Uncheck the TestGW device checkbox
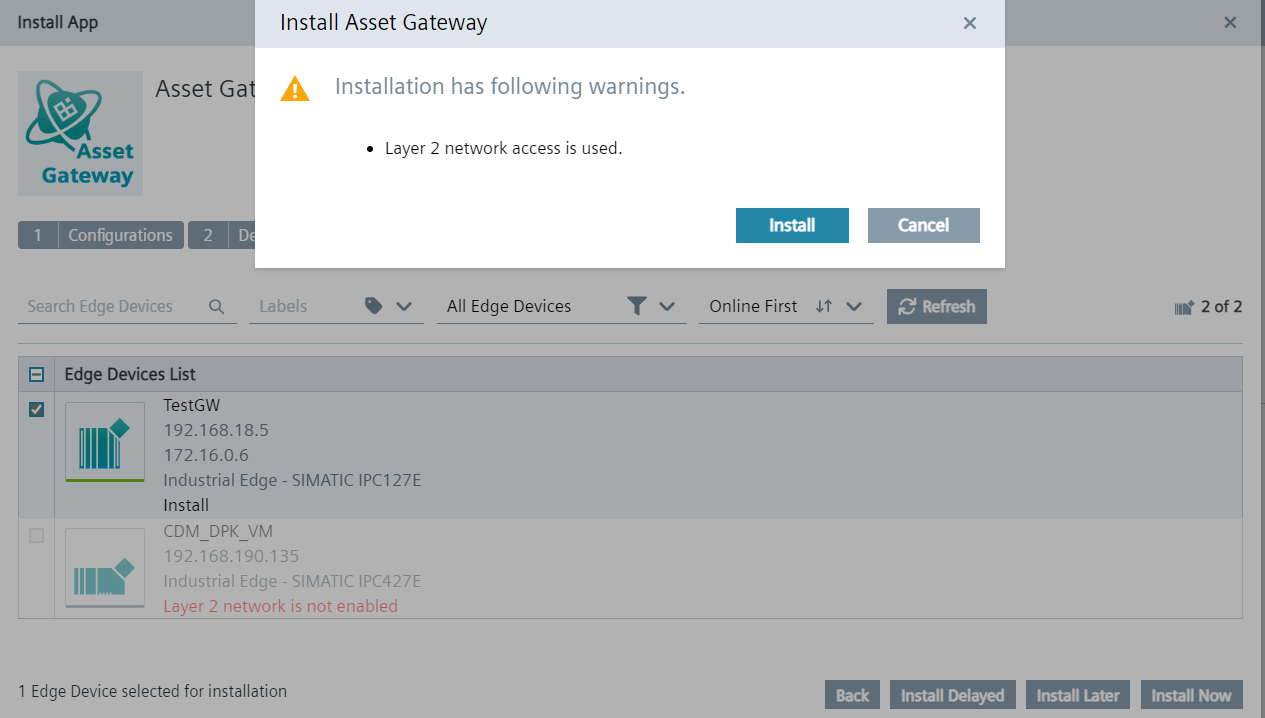The height and width of the screenshot is (718, 1265). tap(37, 409)
